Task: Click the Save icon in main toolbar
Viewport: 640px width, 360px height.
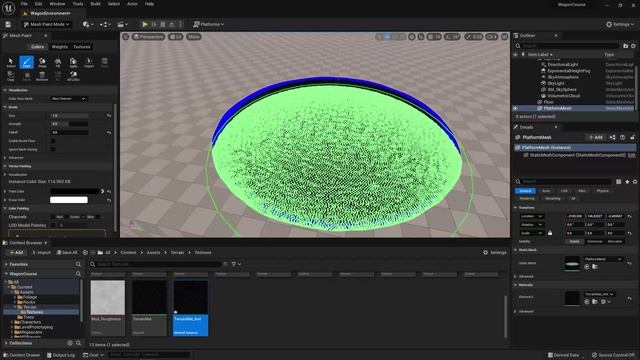Action: tap(8, 24)
